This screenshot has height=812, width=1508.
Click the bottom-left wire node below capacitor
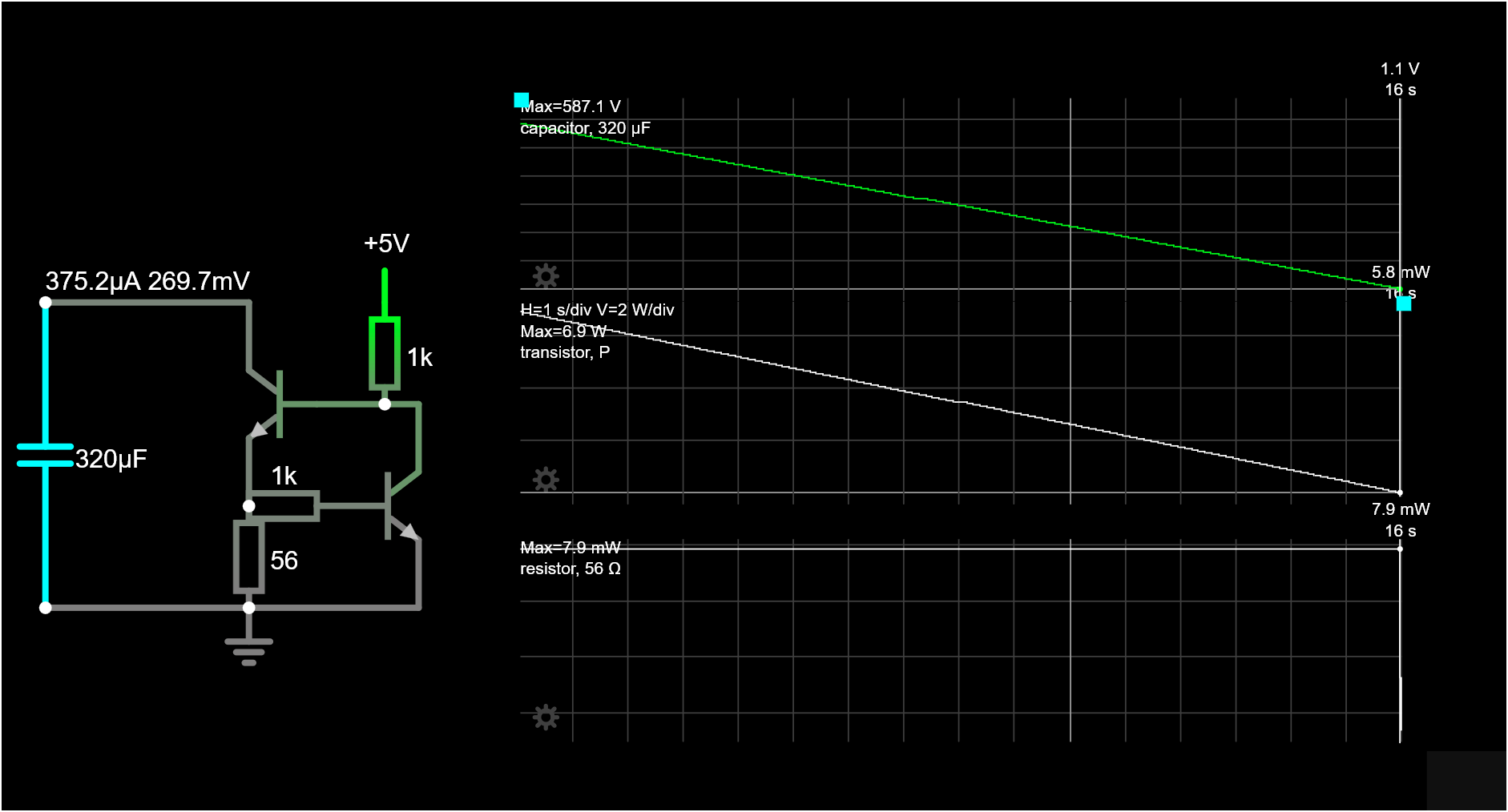[x=46, y=608]
